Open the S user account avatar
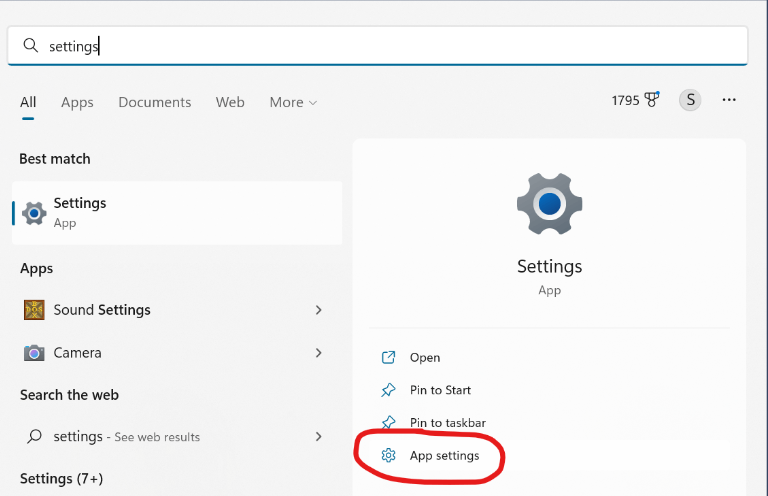This screenshot has height=496, width=768. (x=690, y=100)
